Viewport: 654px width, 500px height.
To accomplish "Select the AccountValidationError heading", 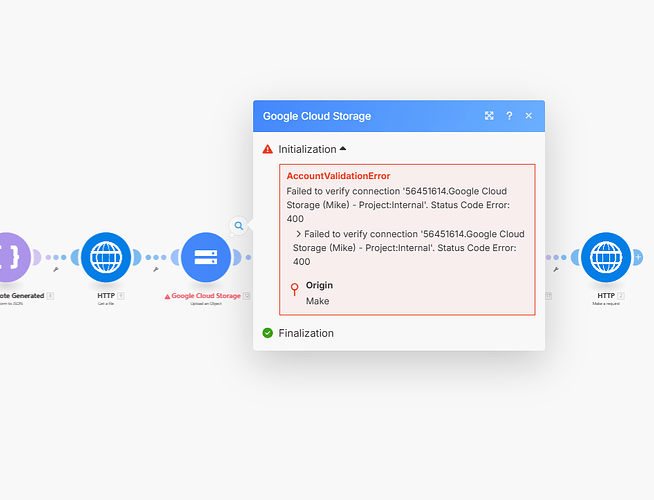I will [x=338, y=176].
